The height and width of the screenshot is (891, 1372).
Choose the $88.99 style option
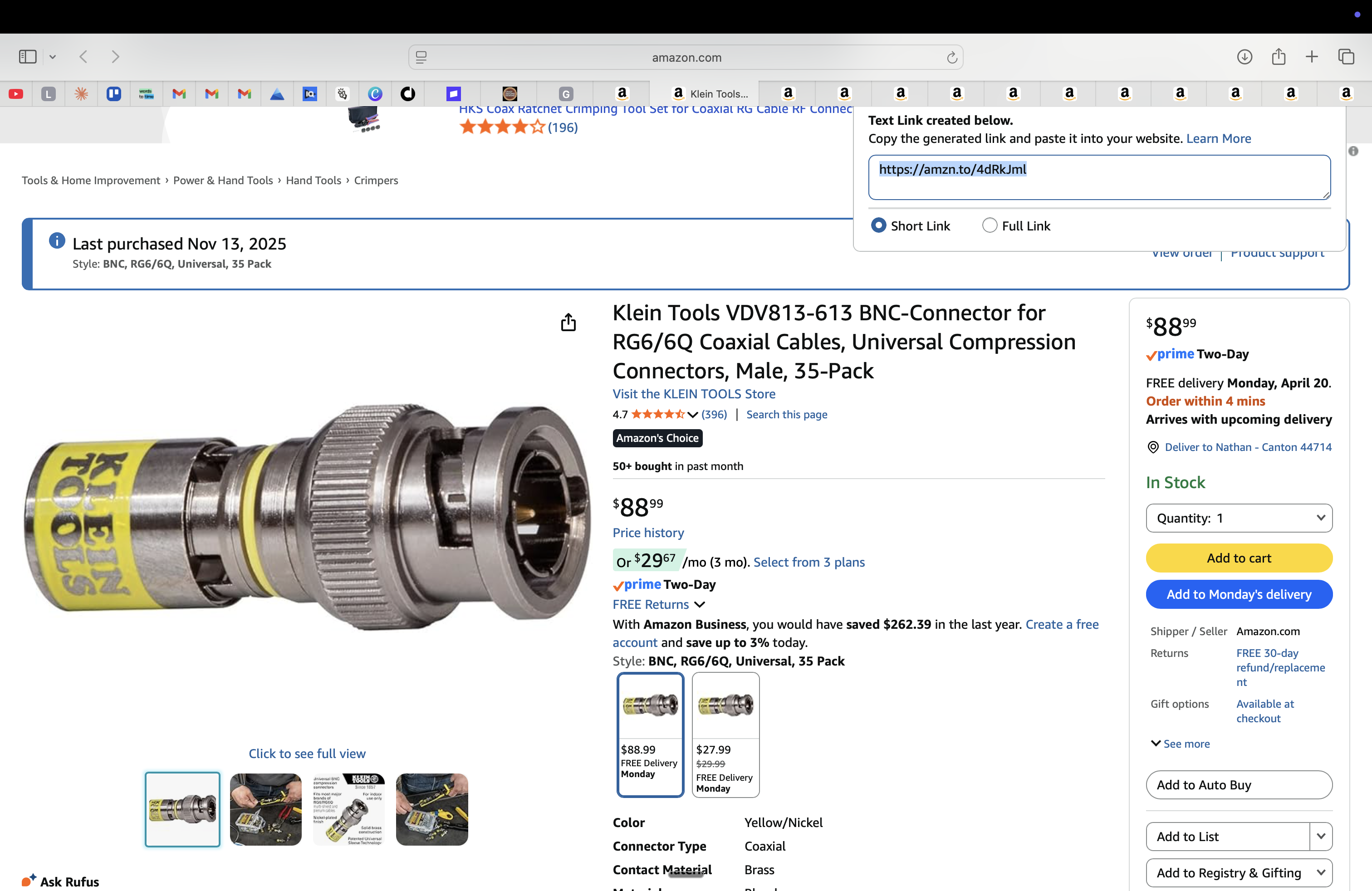650,735
